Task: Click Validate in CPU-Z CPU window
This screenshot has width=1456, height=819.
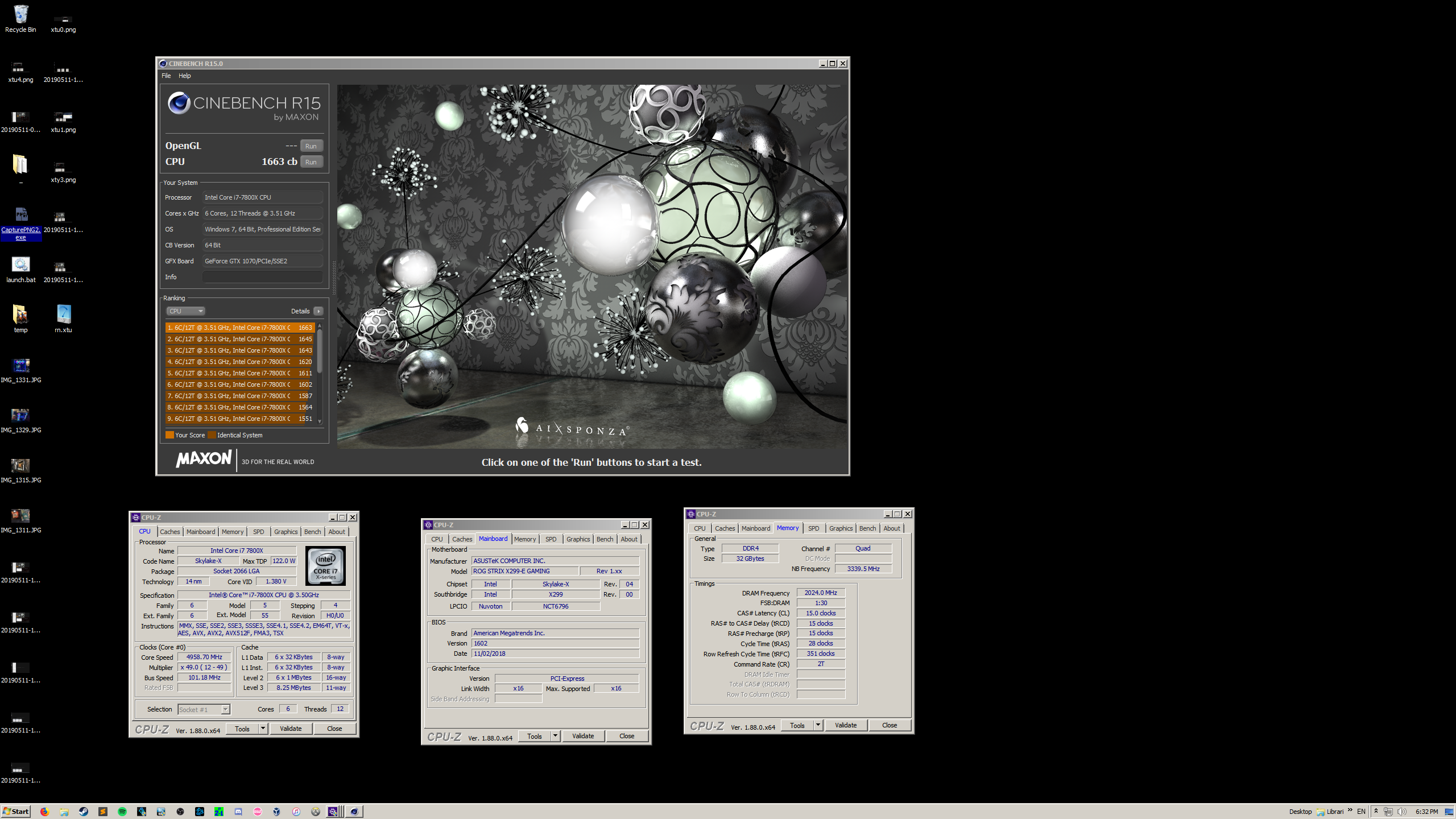Action: pos(291,729)
